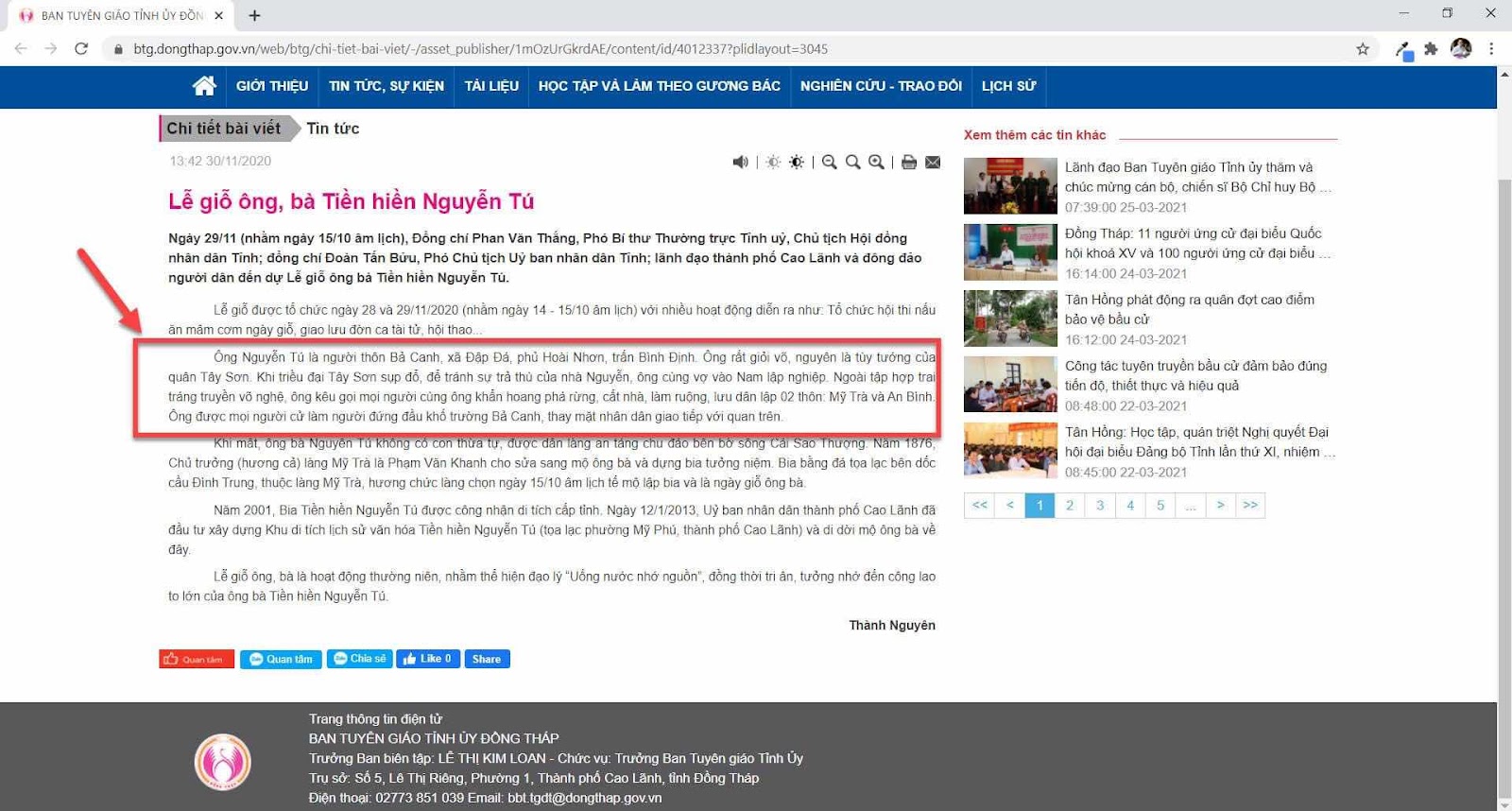Print the article with printer icon
Image resolution: width=1512 pixels, height=811 pixels.
(x=909, y=162)
